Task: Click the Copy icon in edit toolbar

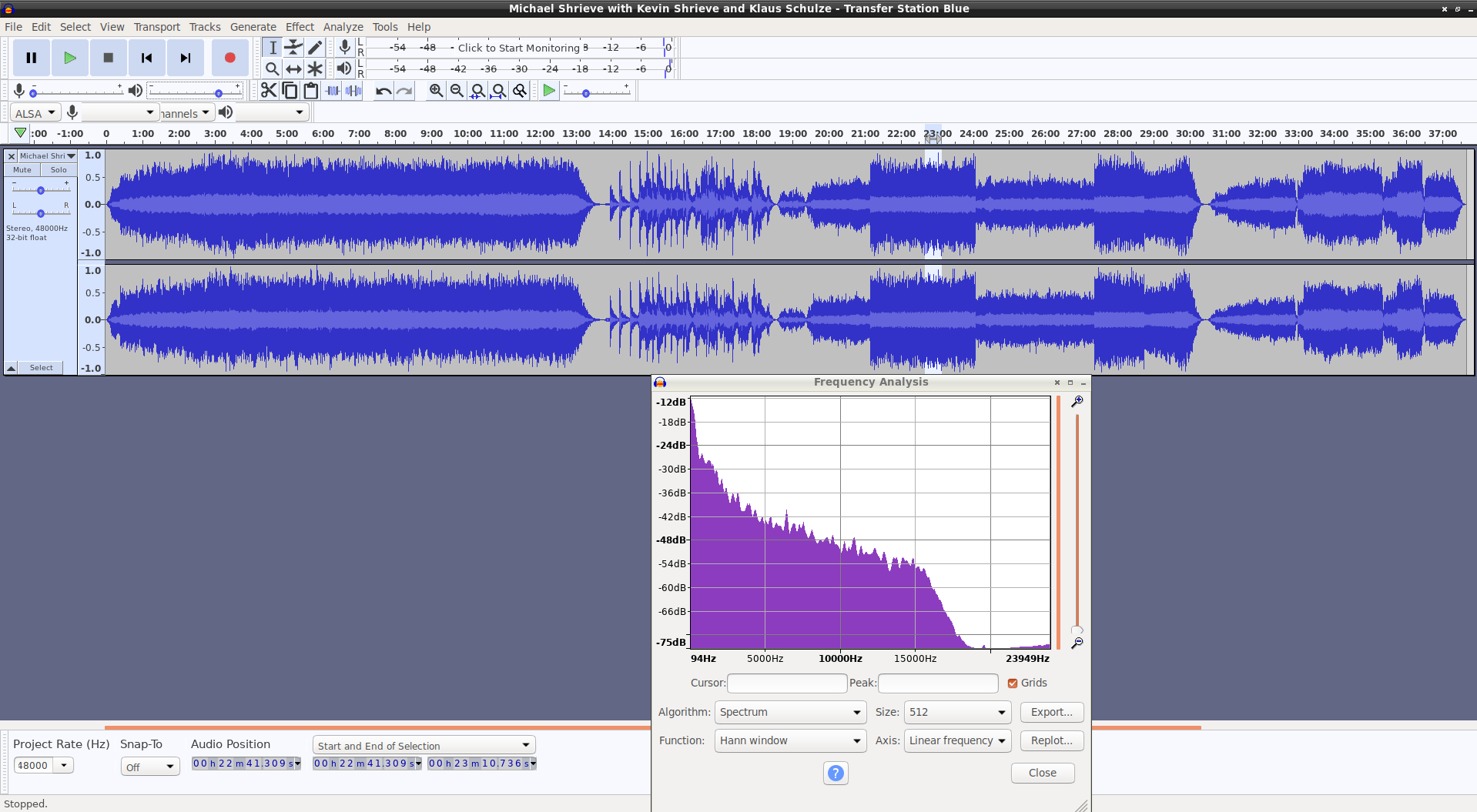Action: (x=290, y=91)
